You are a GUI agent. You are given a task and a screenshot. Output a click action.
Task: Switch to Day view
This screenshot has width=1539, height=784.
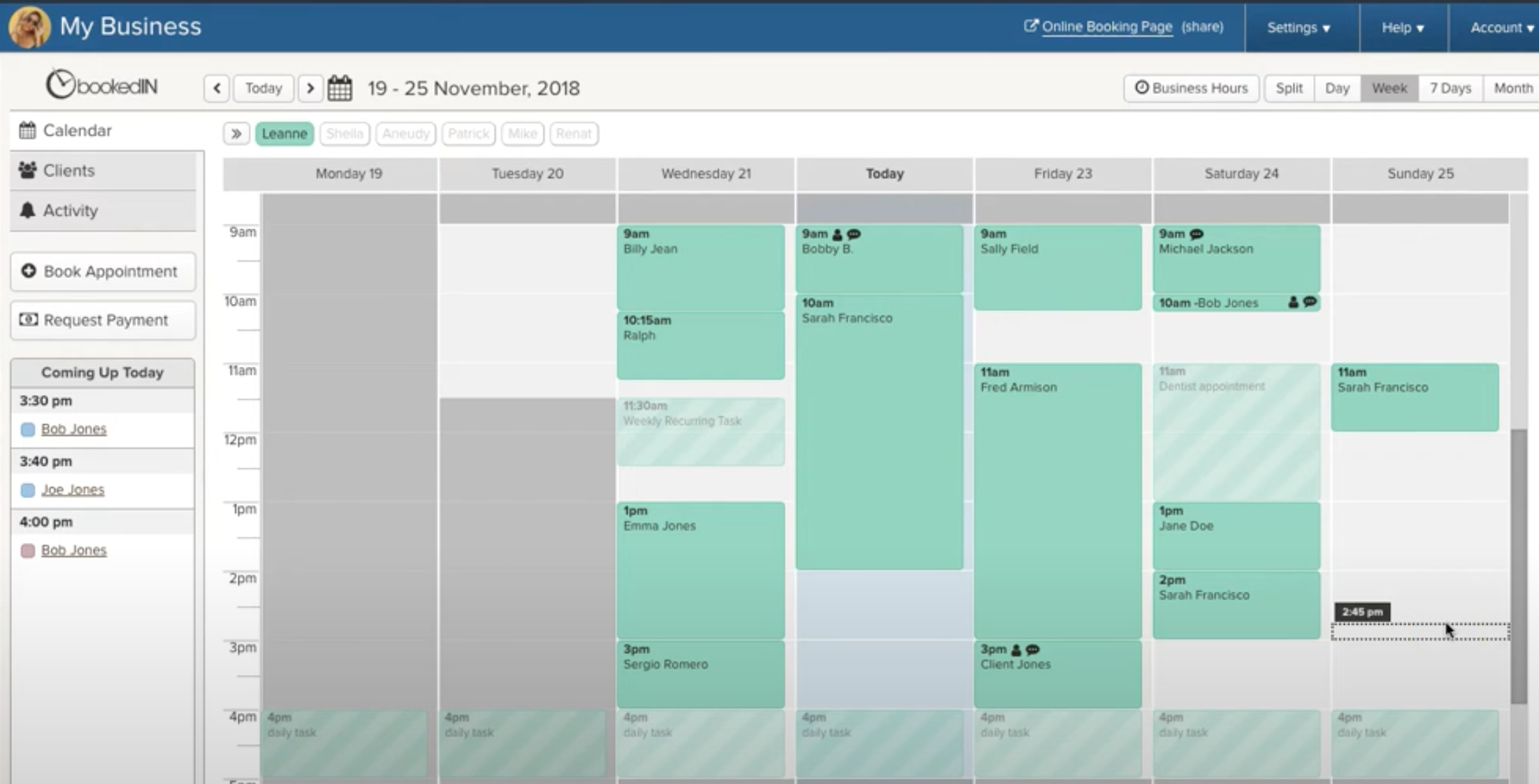point(1336,88)
